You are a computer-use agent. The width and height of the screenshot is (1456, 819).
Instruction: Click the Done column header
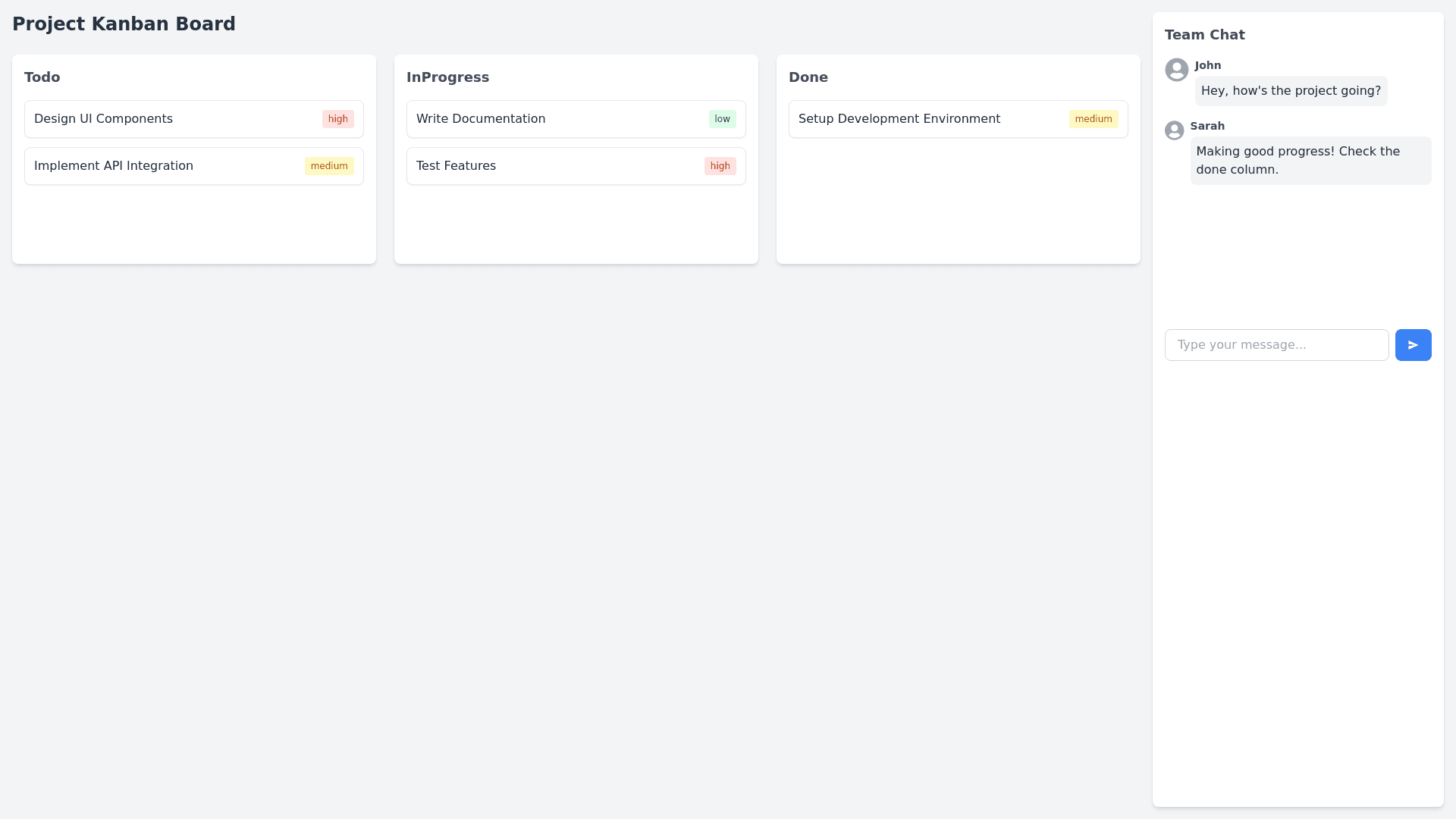[x=808, y=77]
